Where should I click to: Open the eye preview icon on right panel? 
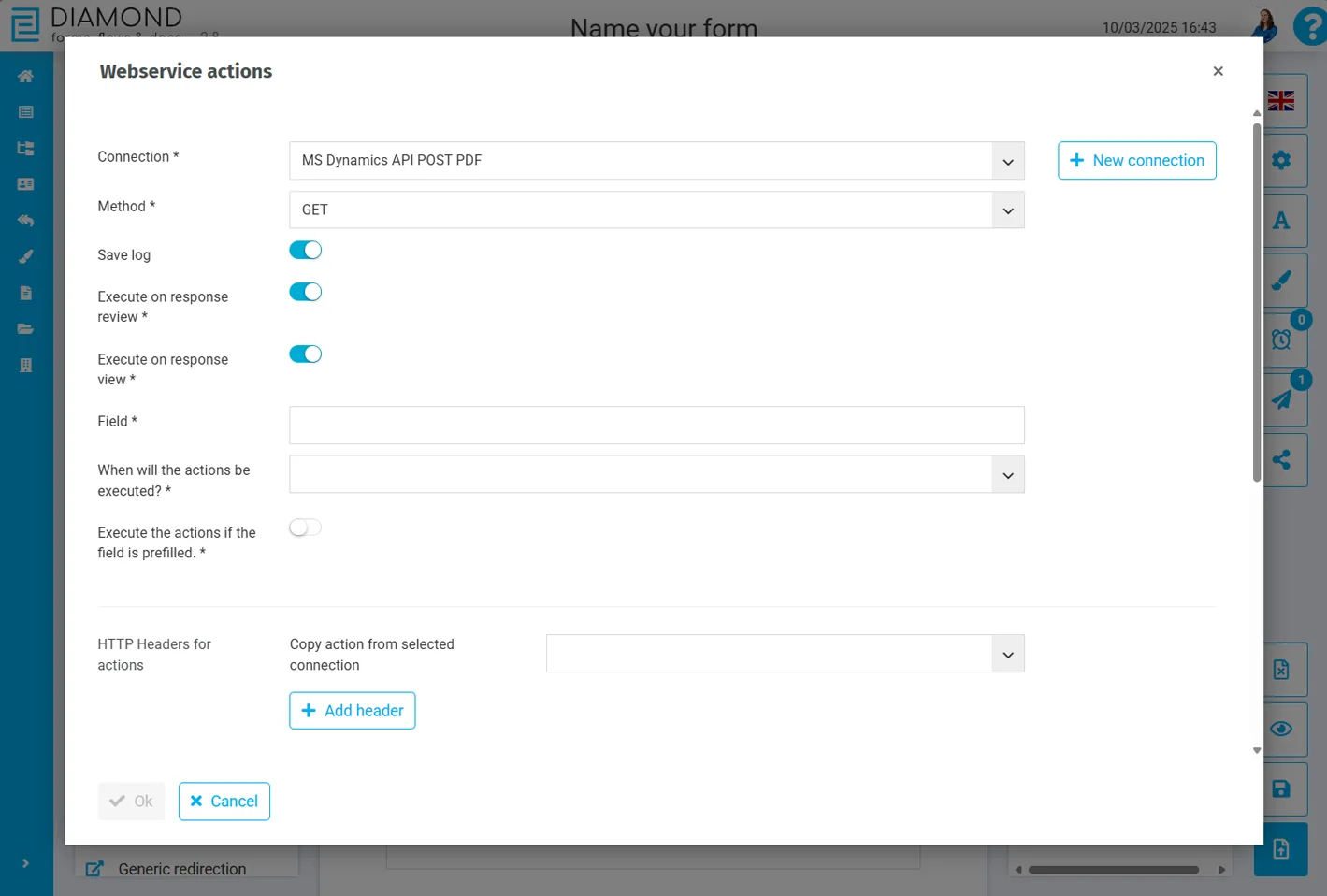pyautogui.click(x=1280, y=730)
